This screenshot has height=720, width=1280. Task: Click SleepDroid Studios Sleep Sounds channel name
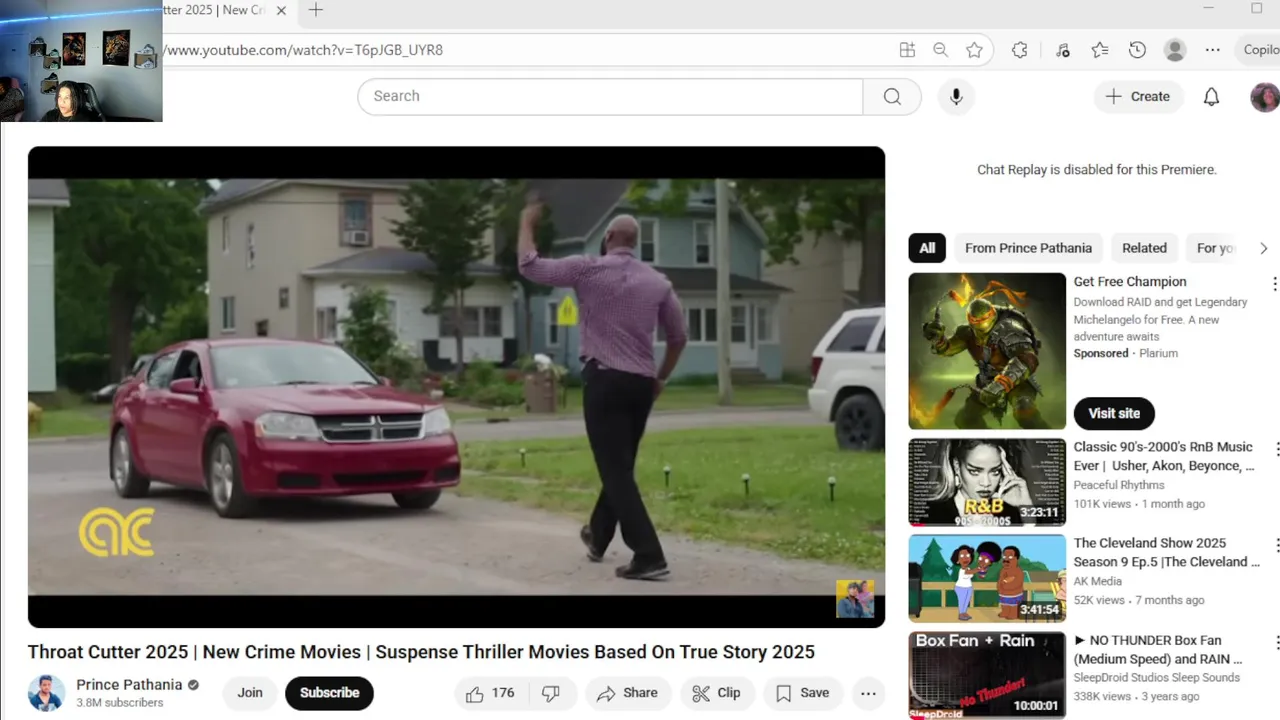pyautogui.click(x=1157, y=678)
